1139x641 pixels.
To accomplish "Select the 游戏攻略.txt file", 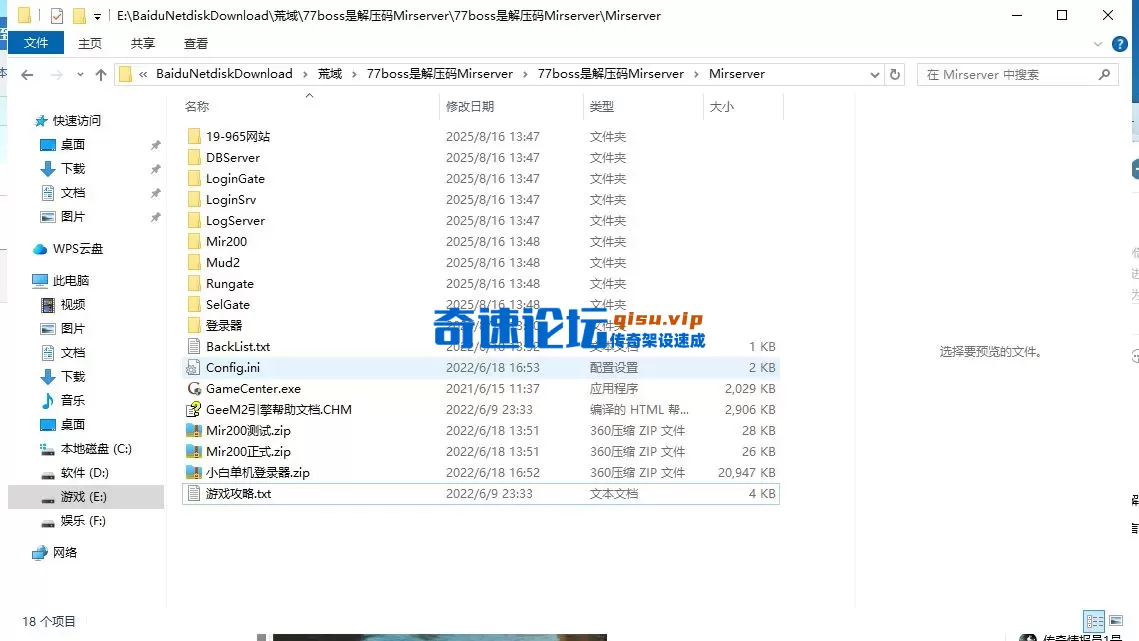I will click(x=240, y=493).
